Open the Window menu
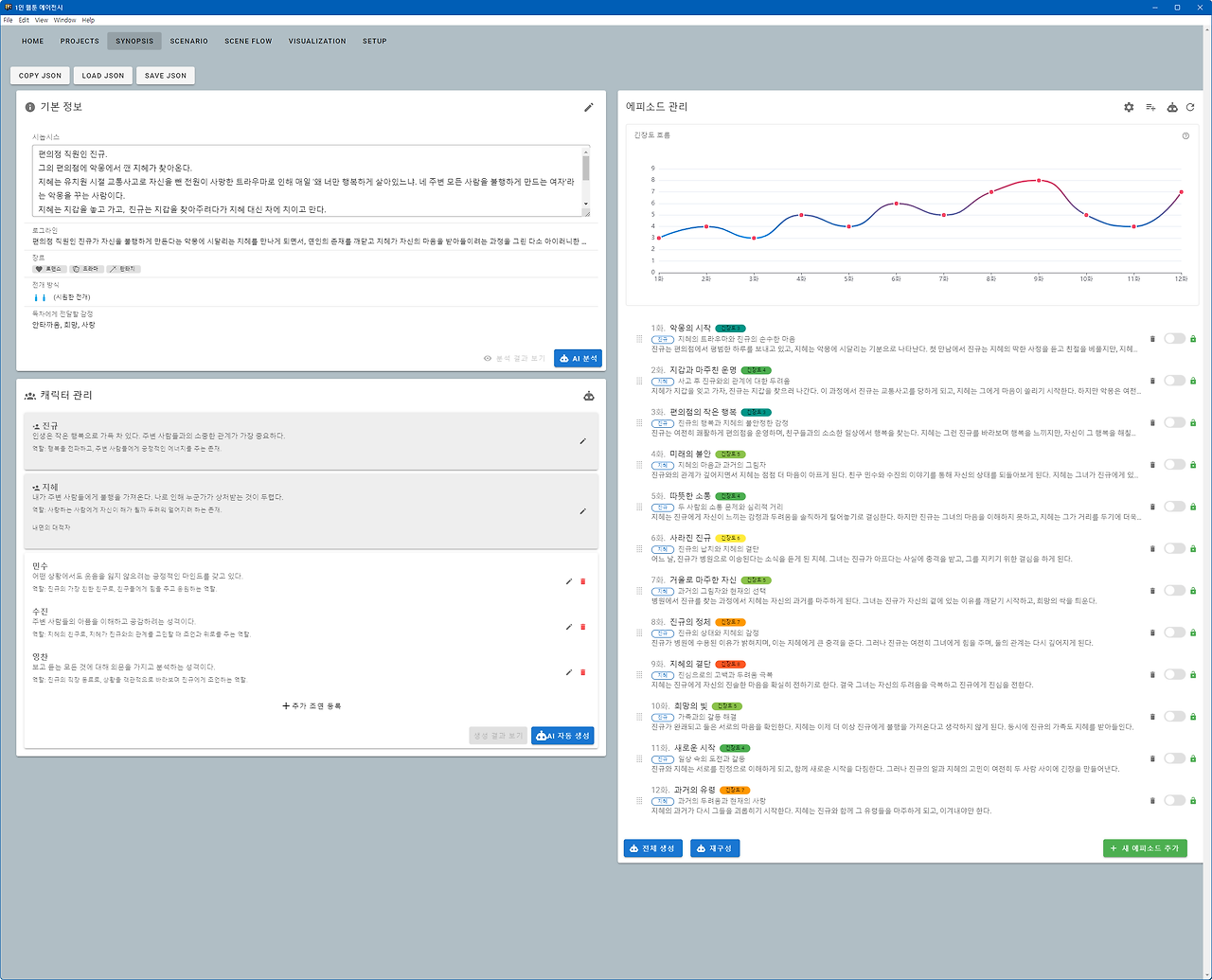This screenshot has width=1212, height=980. pyautogui.click(x=64, y=20)
